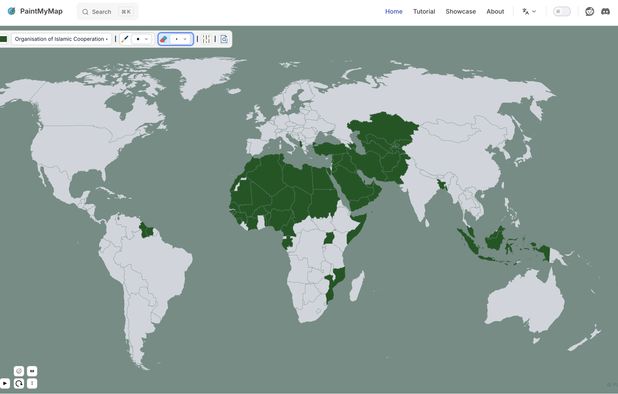618x394 pixels.
Task: Click the play button at bottom left
Action: coord(5,383)
